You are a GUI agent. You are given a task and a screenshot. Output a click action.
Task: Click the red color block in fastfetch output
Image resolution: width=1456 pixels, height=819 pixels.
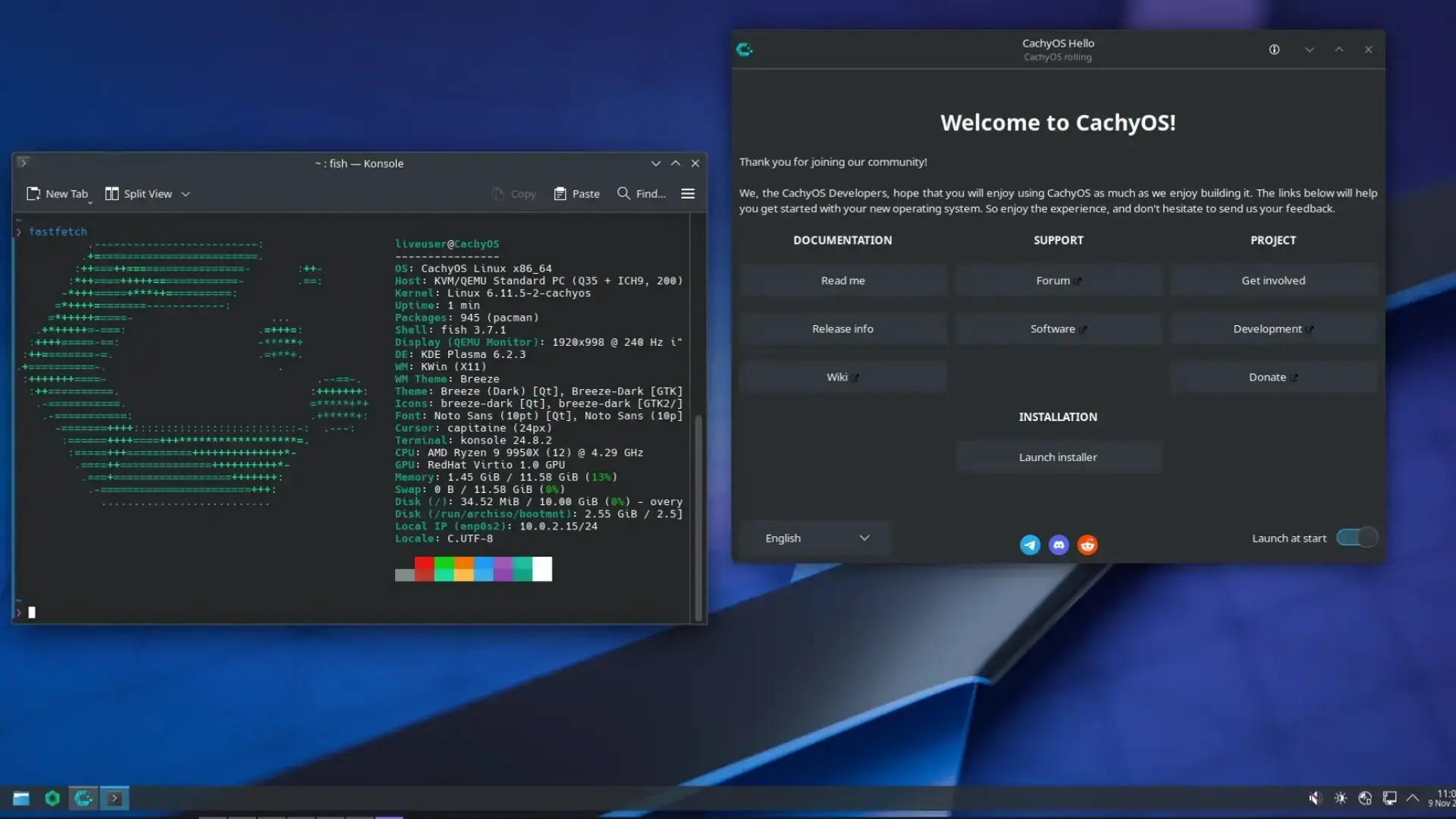425,569
